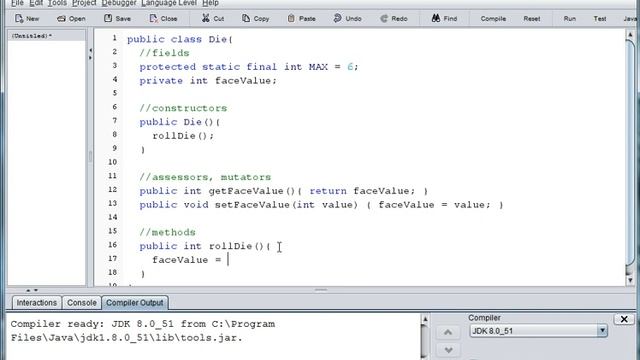
Task: Click the setFaceValue(int value) line
Action: [321, 205]
